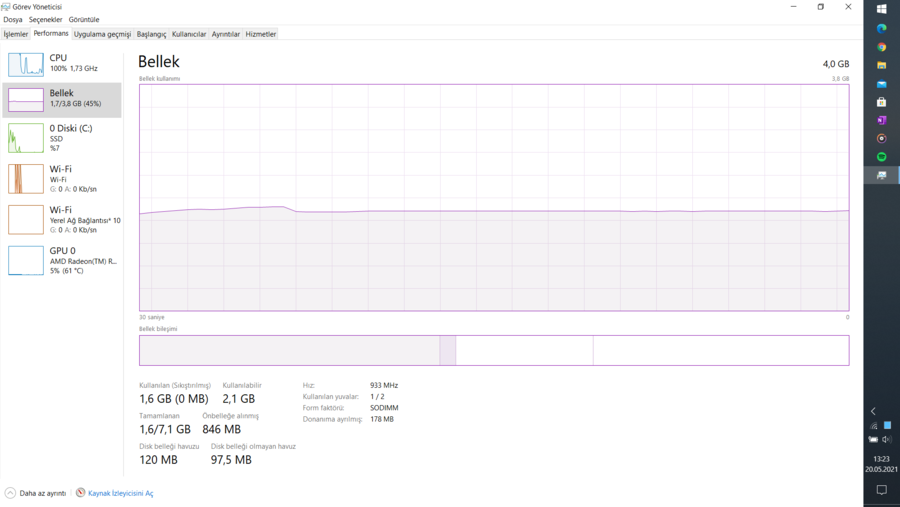The image size is (900, 507).
Task: Click the 1,7/3,8 GB (45%) memory label
Action: coord(75,104)
